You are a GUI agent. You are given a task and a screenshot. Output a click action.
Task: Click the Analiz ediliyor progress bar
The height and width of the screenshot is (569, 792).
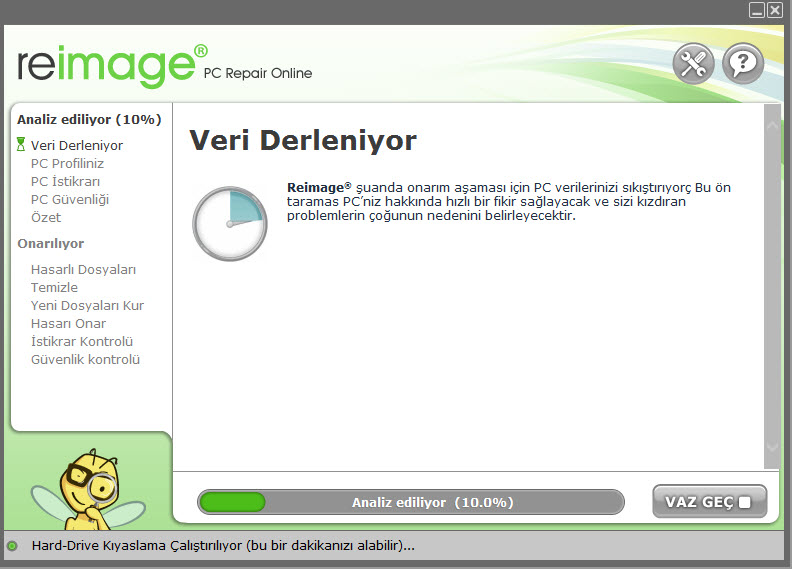411,502
